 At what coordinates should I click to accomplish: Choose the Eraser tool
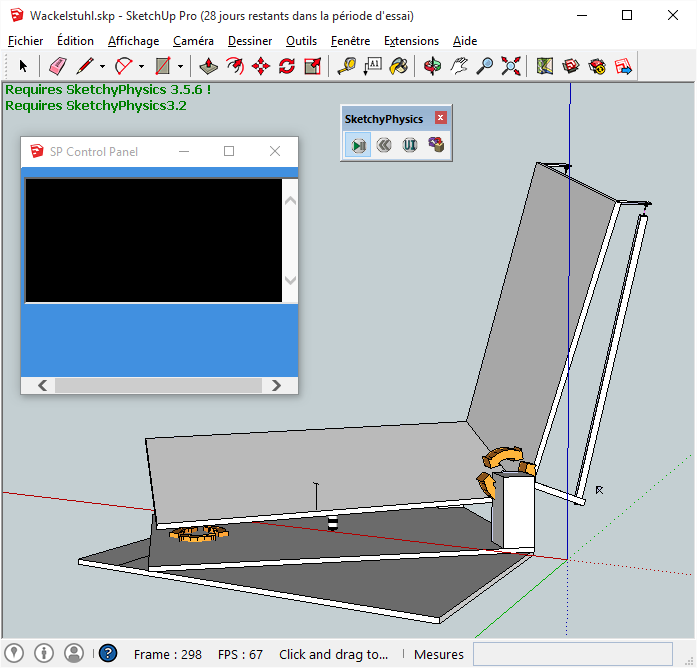pos(57,66)
